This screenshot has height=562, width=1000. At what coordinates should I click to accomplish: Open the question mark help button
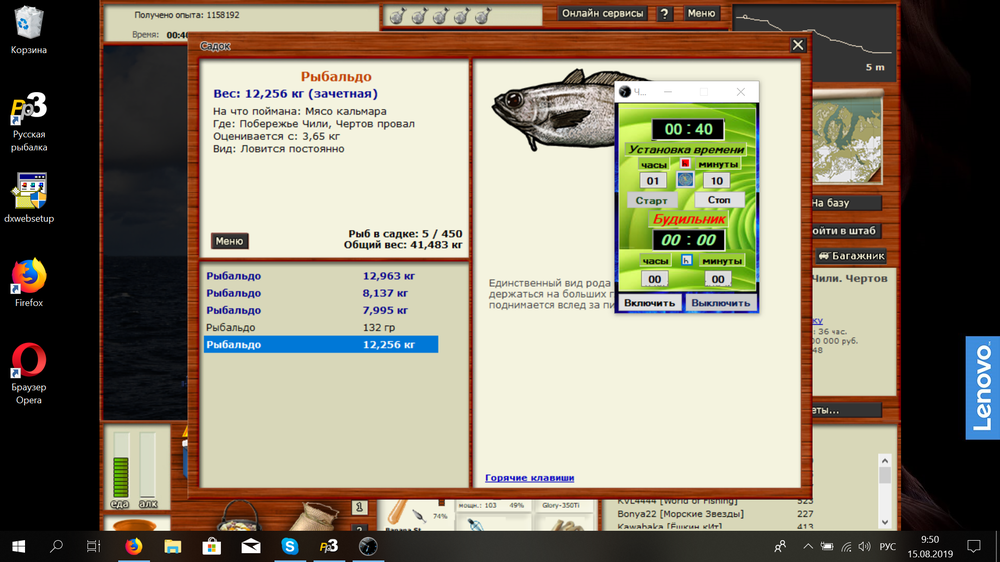click(664, 14)
